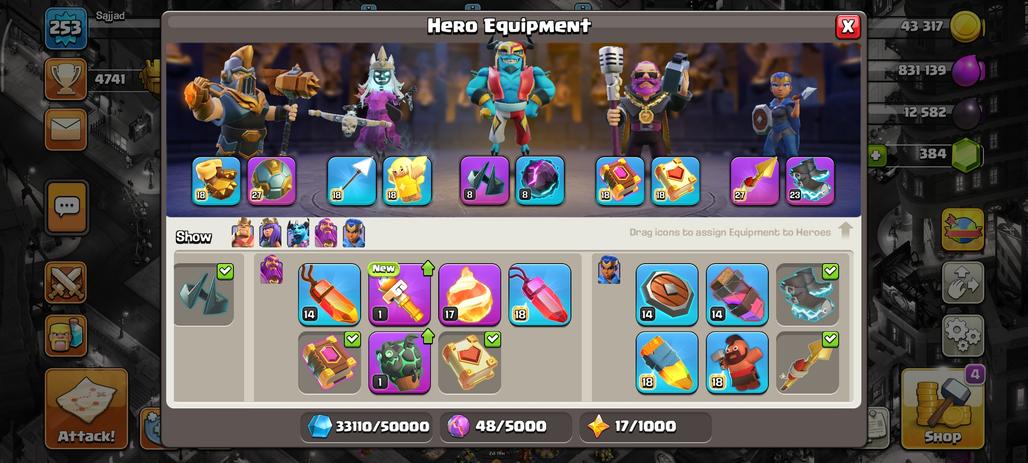Image resolution: width=1028 pixels, height=463 pixels.
Task: Close the Hero Equipment window
Action: [x=848, y=26]
